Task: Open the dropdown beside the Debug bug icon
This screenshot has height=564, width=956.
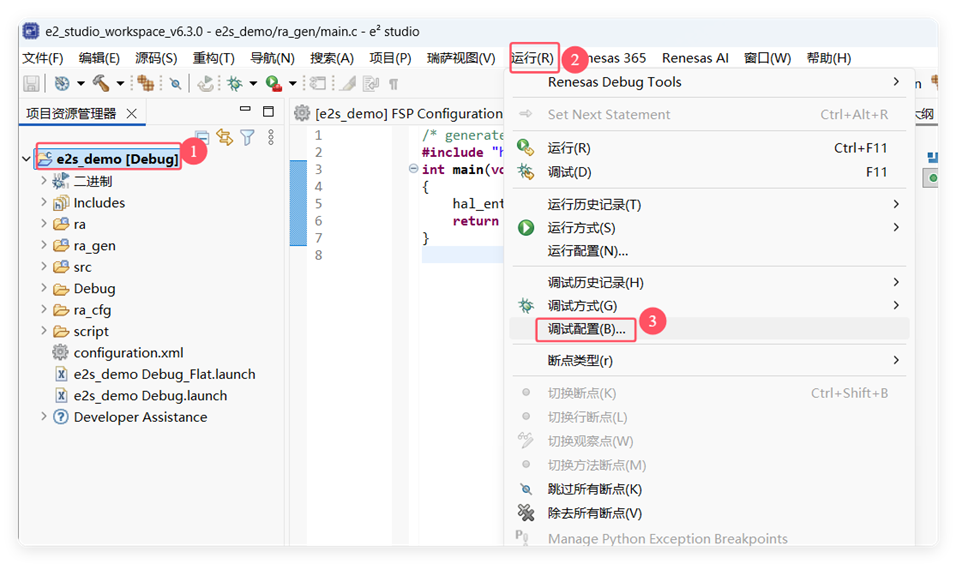Action: (x=252, y=84)
